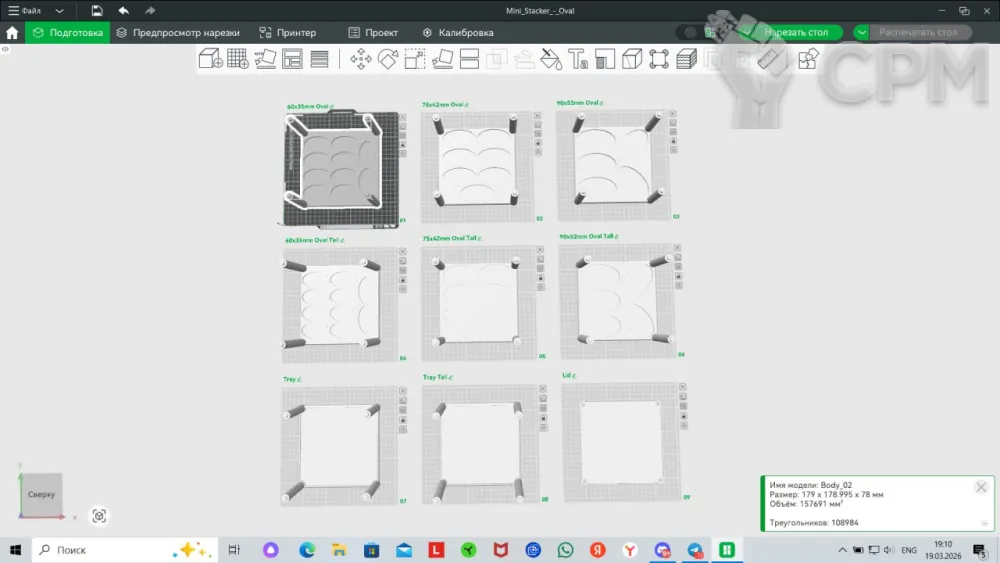The width and height of the screenshot is (1000, 563).
Task: Select the 90x52mm Oval Tall plate
Action: (617, 300)
